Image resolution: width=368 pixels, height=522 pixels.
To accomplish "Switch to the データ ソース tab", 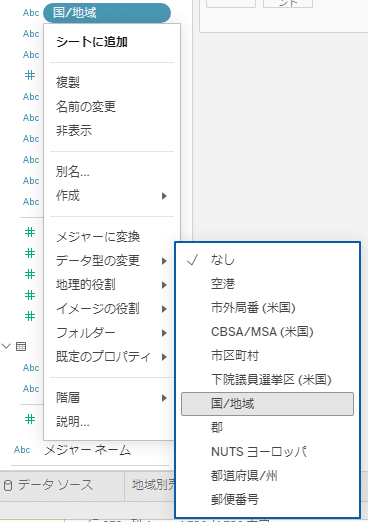I will (62, 485).
